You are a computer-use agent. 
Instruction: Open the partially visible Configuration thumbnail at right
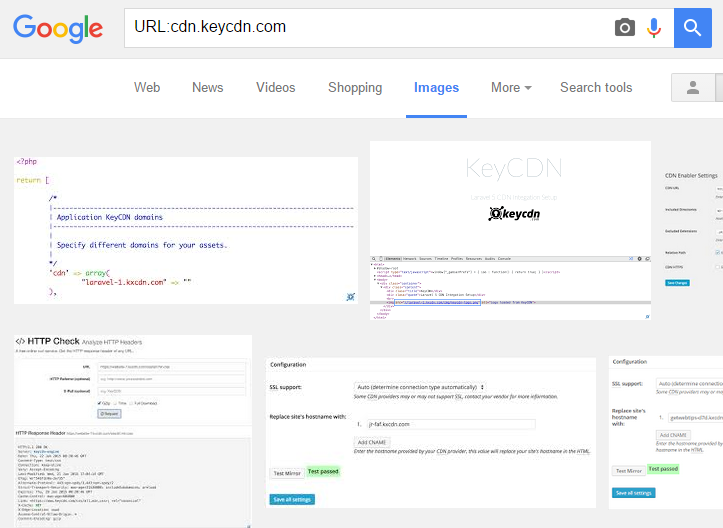[666, 433]
